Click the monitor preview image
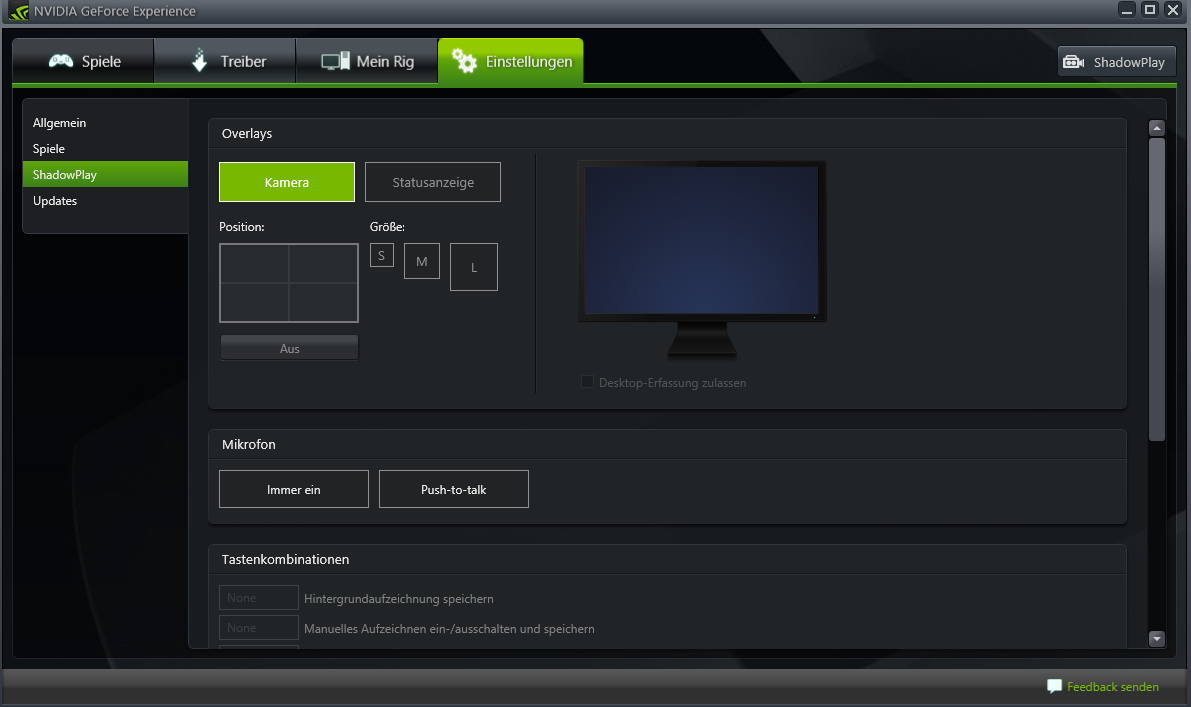The height and width of the screenshot is (707, 1191). [702, 258]
